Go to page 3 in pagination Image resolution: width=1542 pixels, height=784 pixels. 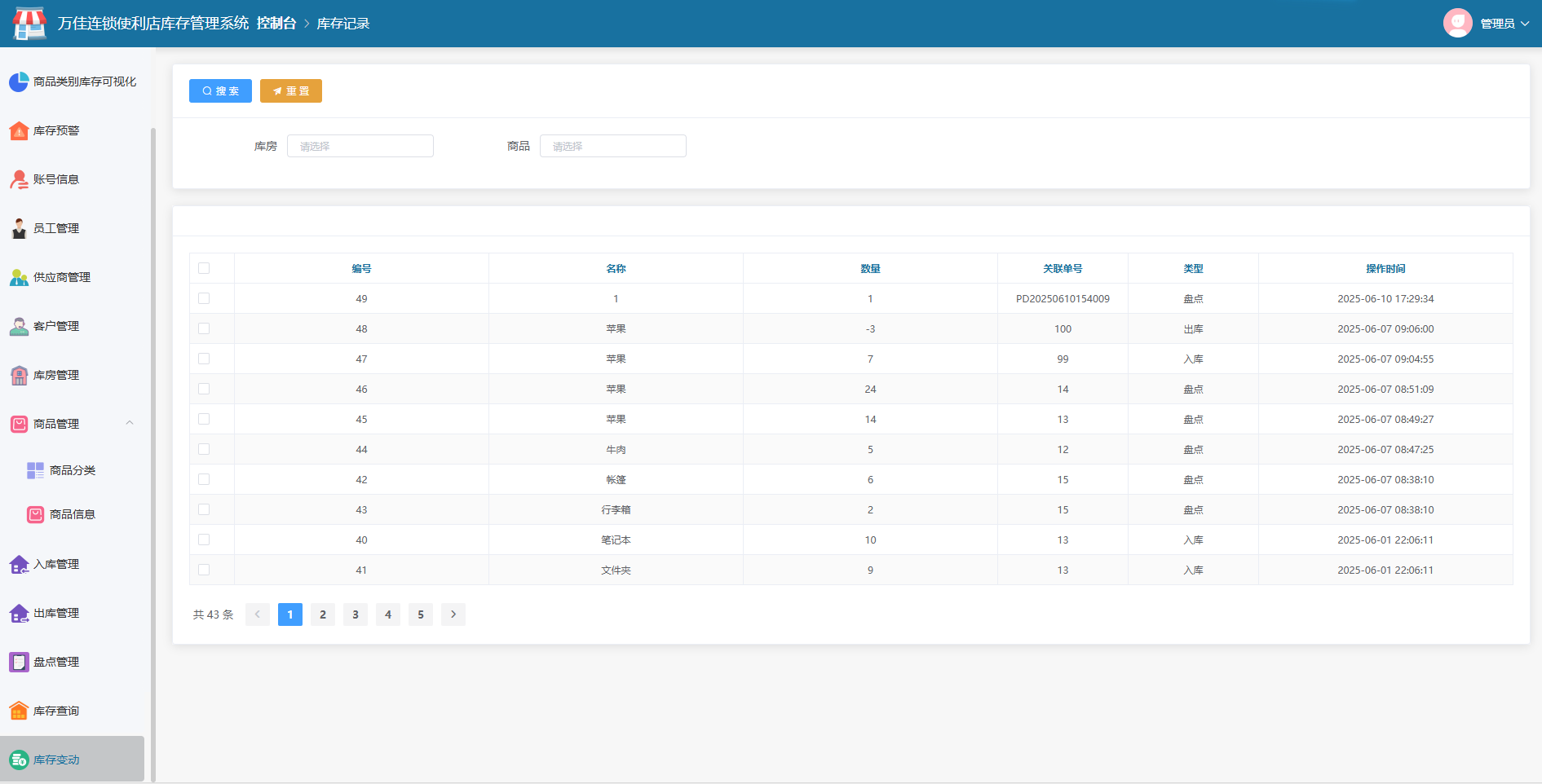point(356,614)
